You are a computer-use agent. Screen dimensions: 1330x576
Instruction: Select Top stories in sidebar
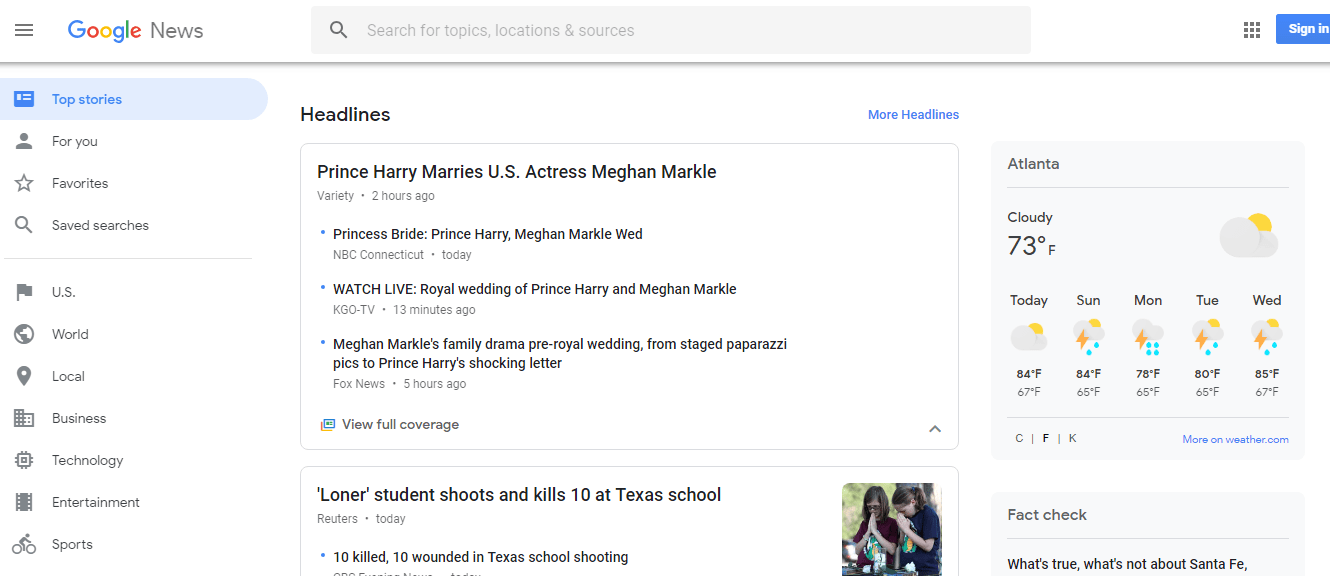(x=134, y=99)
